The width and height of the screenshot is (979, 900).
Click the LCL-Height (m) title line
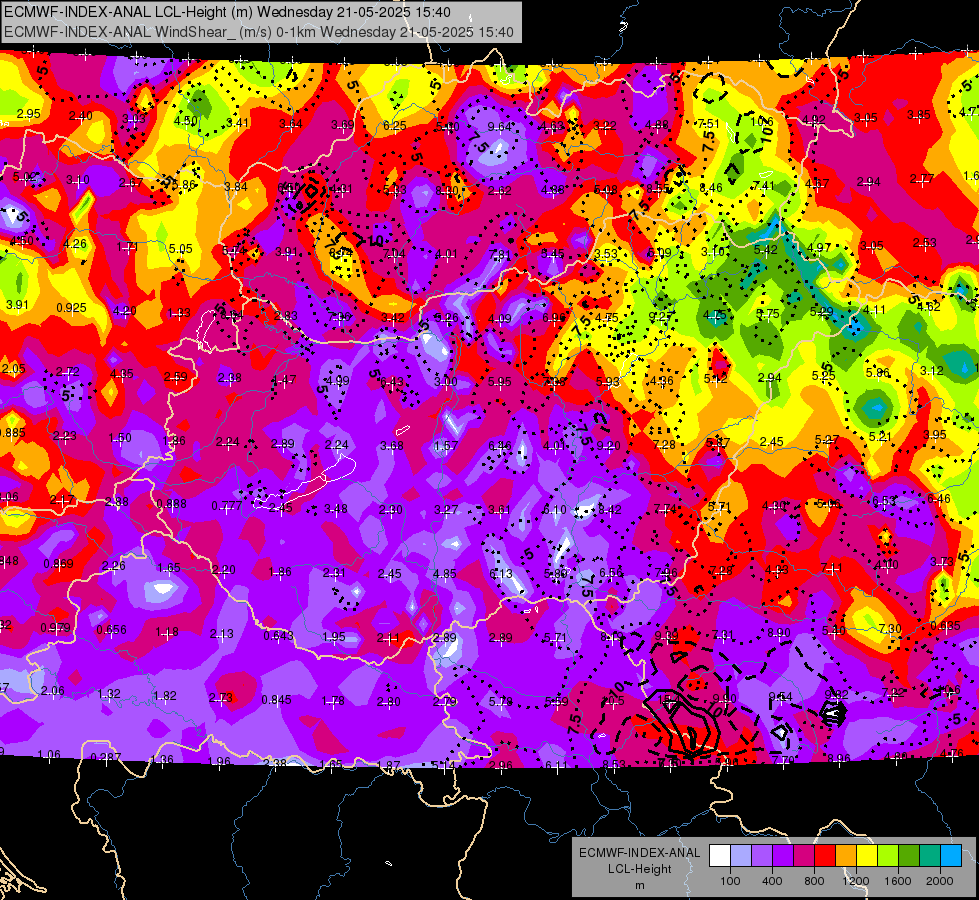coord(227,12)
